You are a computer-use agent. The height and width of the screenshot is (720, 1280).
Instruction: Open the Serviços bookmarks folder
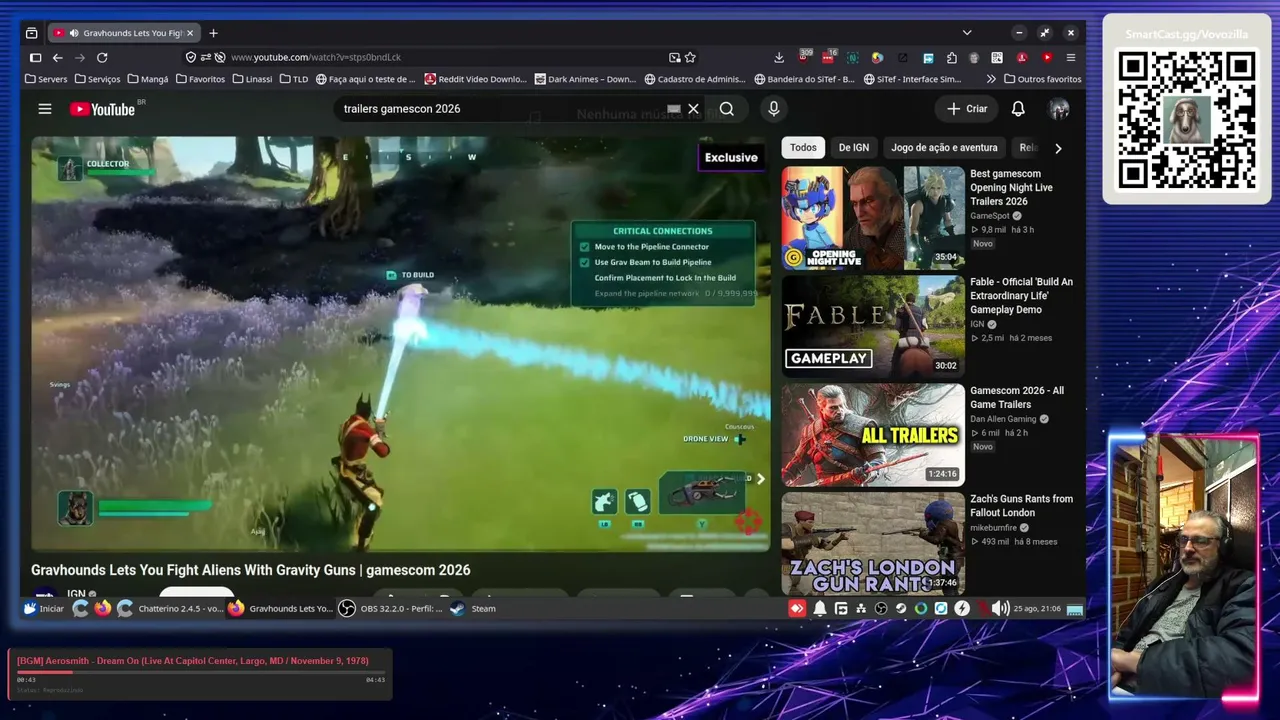pos(97,79)
